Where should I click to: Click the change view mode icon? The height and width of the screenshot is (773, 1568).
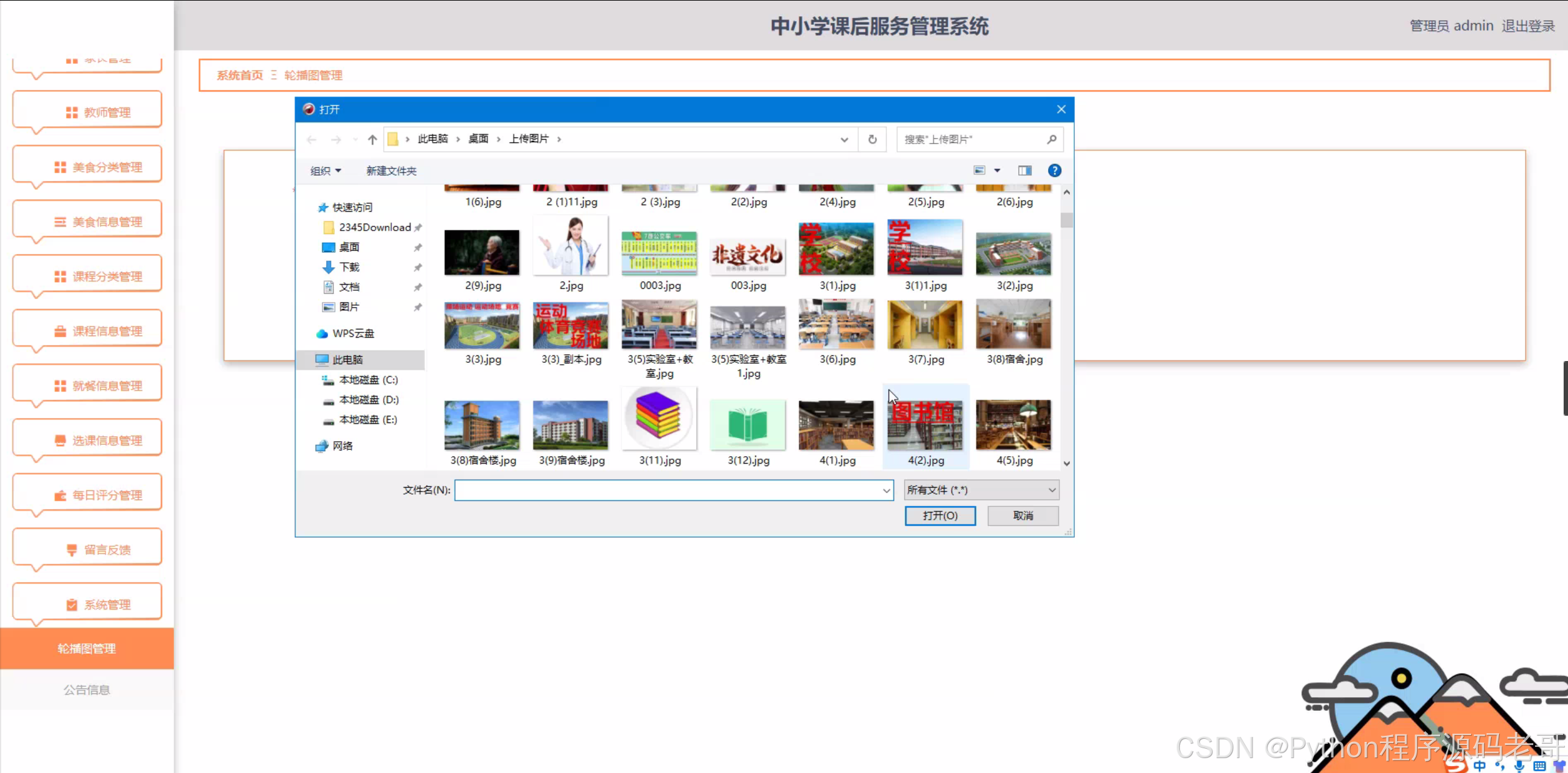979,170
